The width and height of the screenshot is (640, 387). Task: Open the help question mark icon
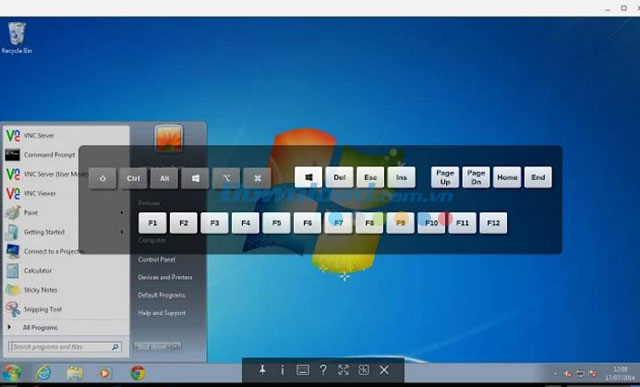coord(323,370)
